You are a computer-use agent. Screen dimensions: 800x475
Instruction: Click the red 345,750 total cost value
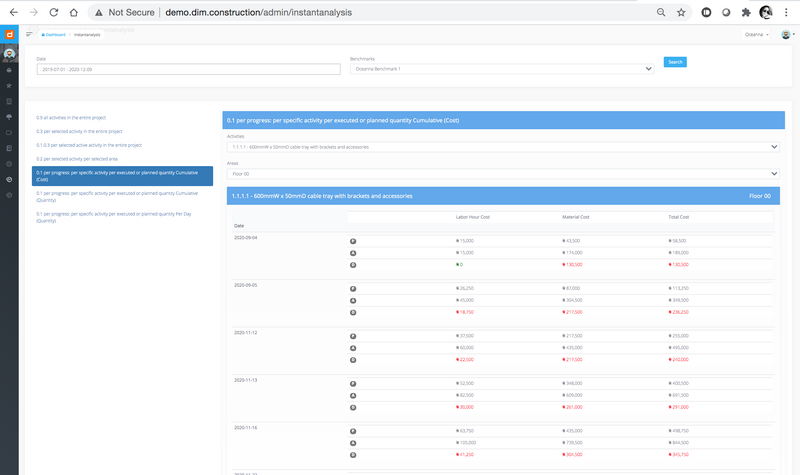[679, 455]
